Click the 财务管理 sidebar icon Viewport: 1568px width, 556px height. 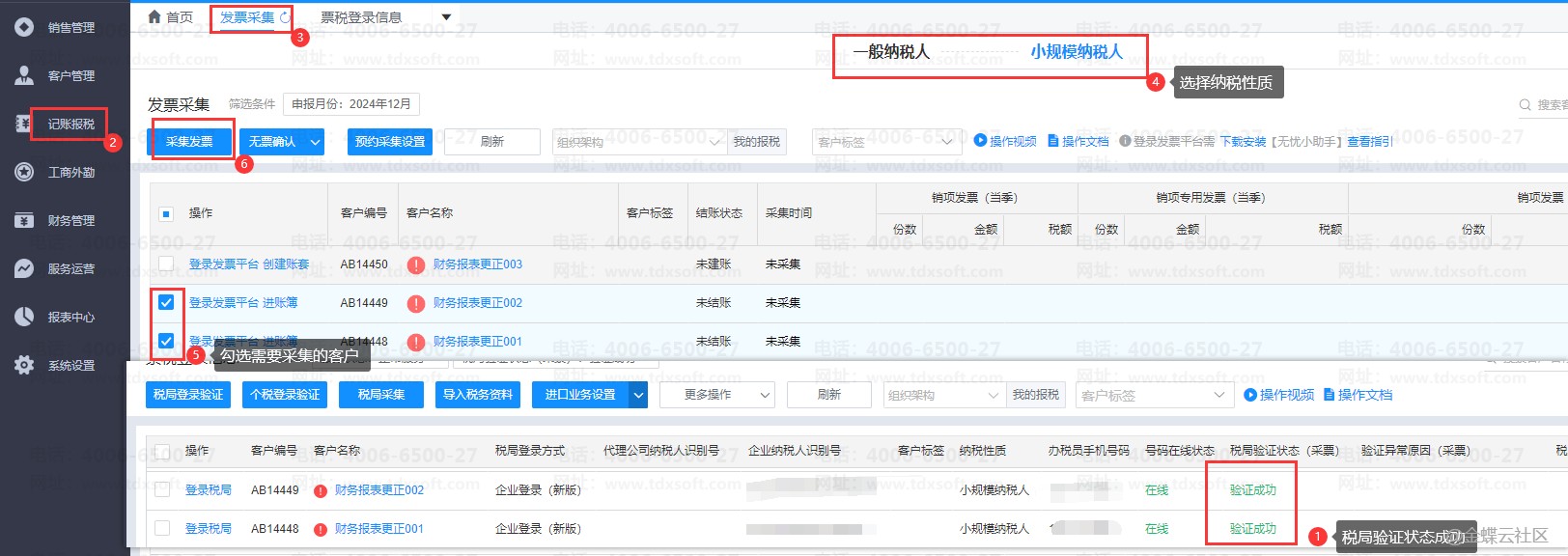[x=24, y=220]
